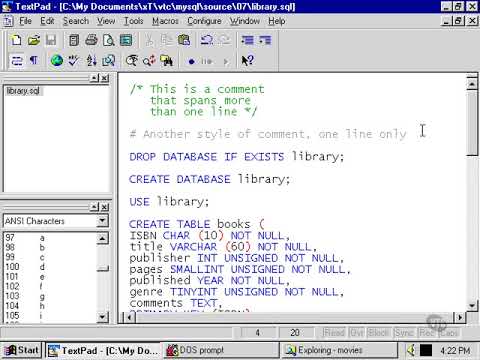Open the Replace toolbar icon
The height and width of the screenshot is (360, 480).
[149, 61]
